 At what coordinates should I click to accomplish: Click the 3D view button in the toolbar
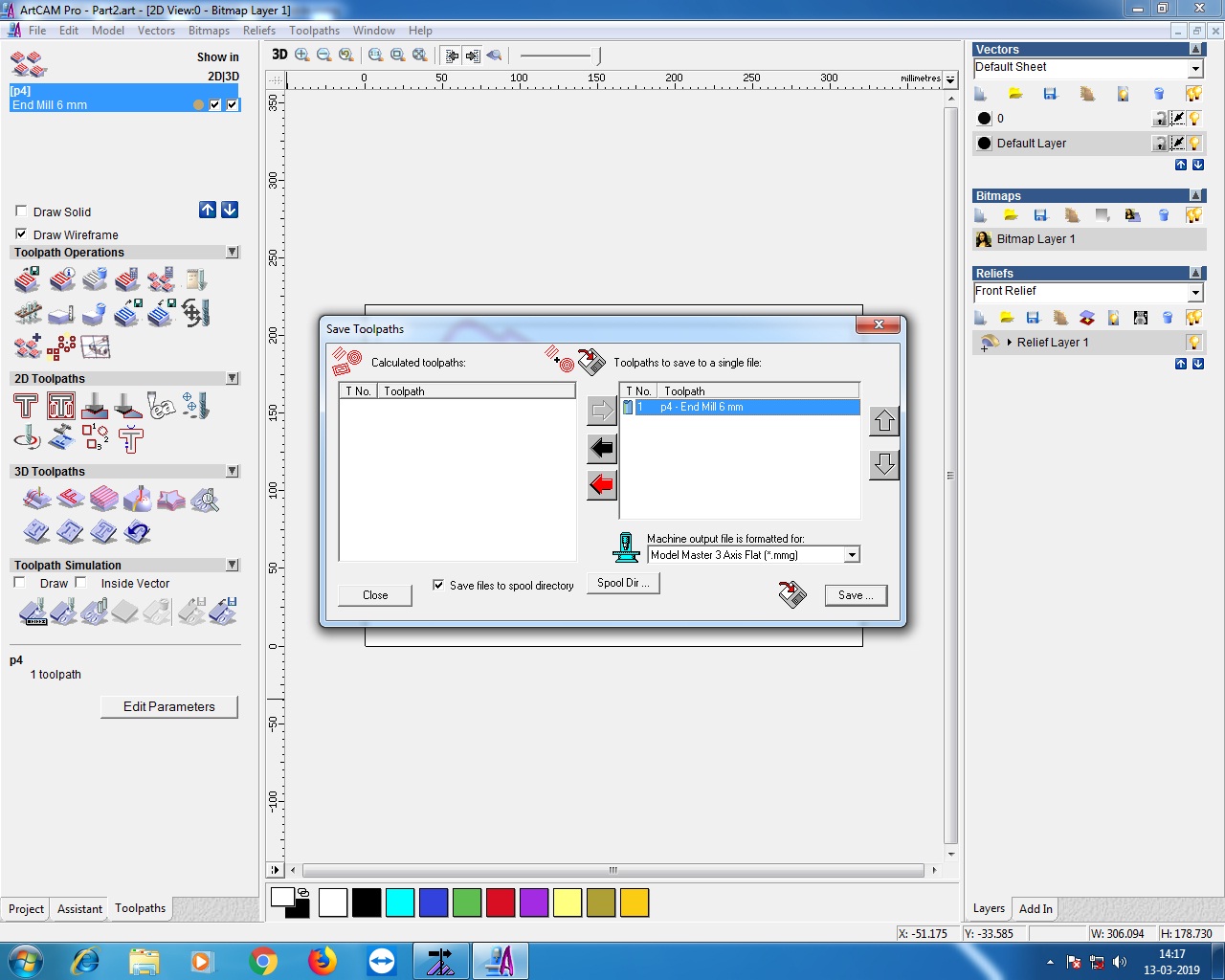[279, 55]
